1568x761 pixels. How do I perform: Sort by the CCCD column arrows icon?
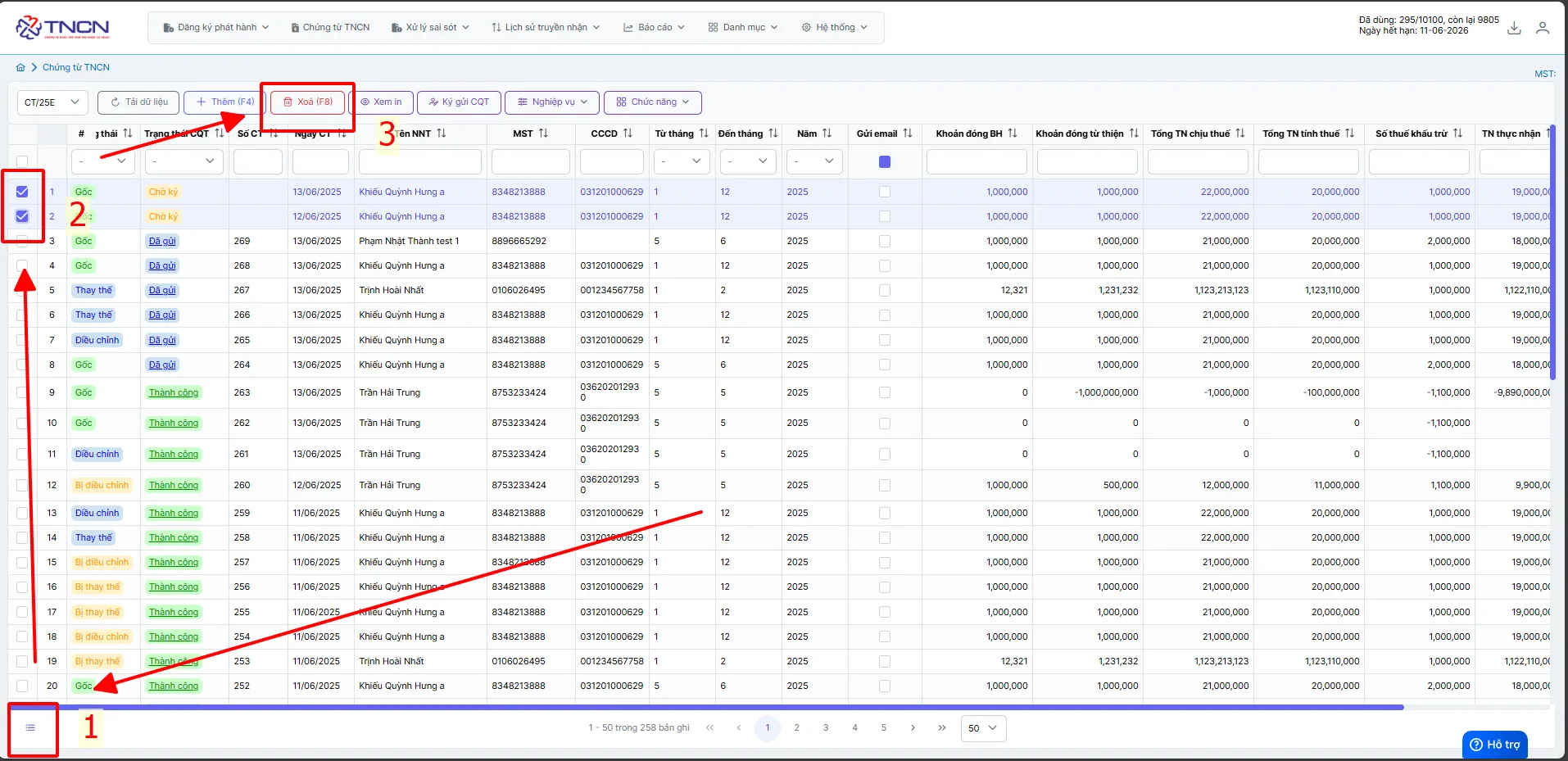coord(628,134)
